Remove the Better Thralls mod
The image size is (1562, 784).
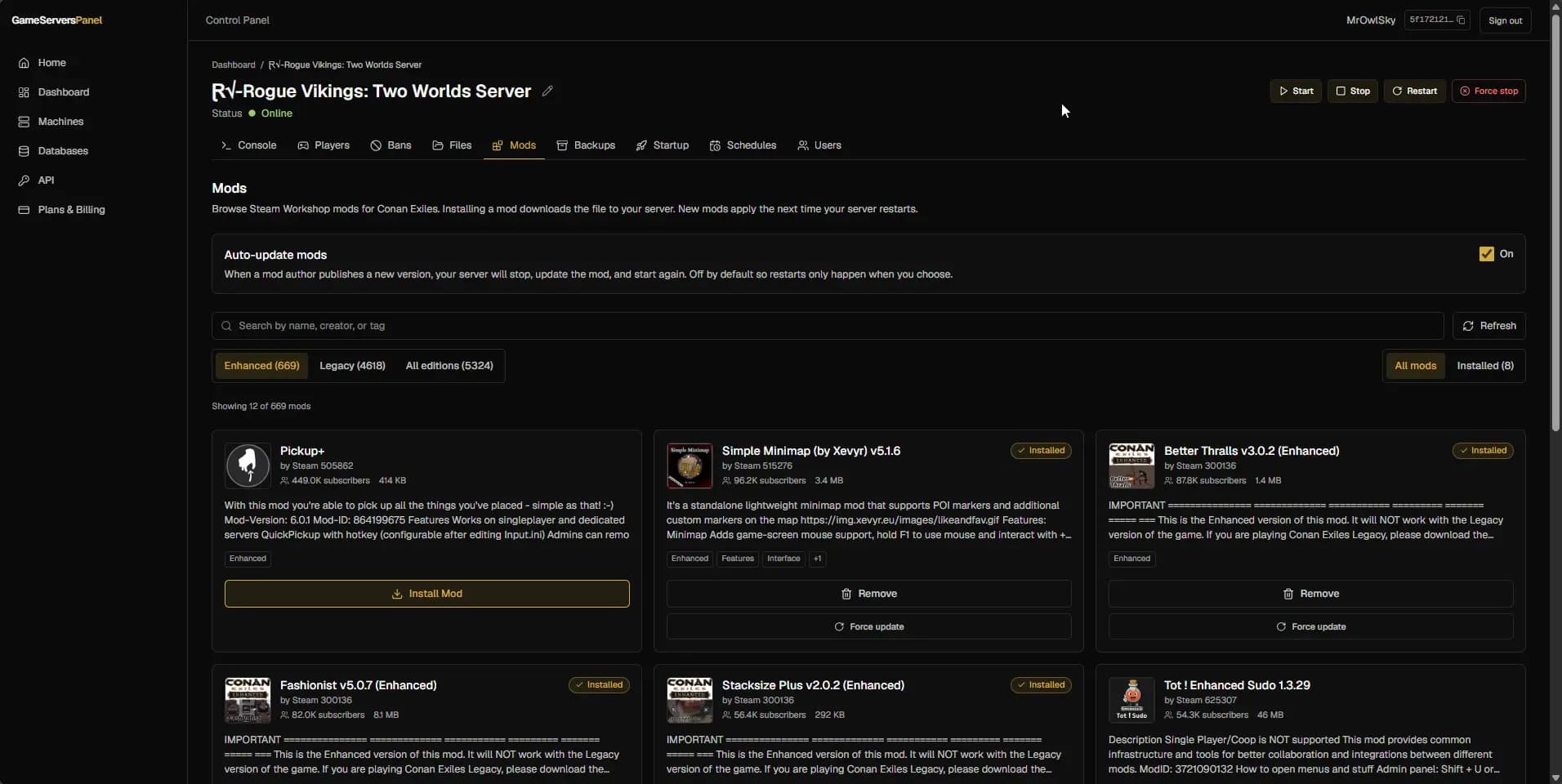coord(1310,594)
